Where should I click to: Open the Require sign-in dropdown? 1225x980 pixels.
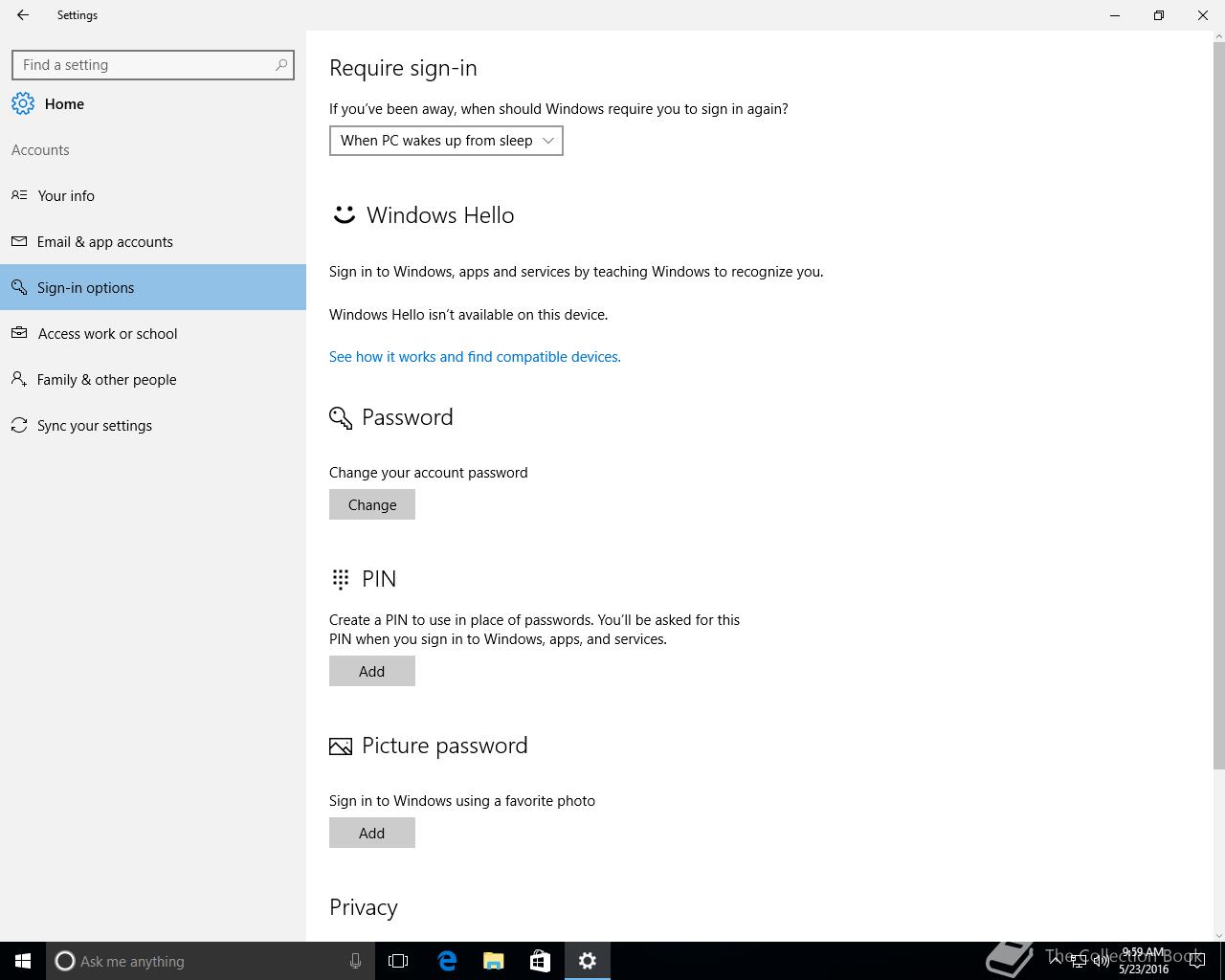(446, 141)
